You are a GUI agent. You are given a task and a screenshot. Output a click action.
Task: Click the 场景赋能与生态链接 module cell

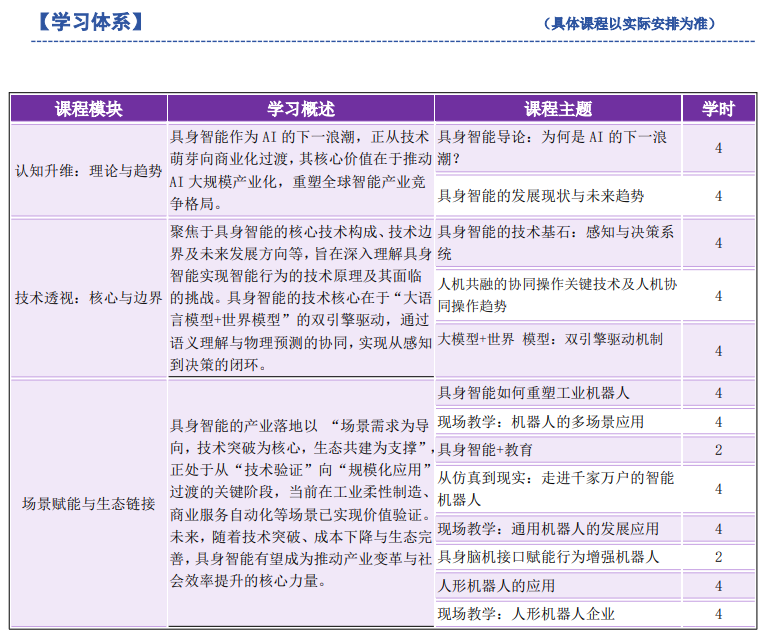coord(88,503)
